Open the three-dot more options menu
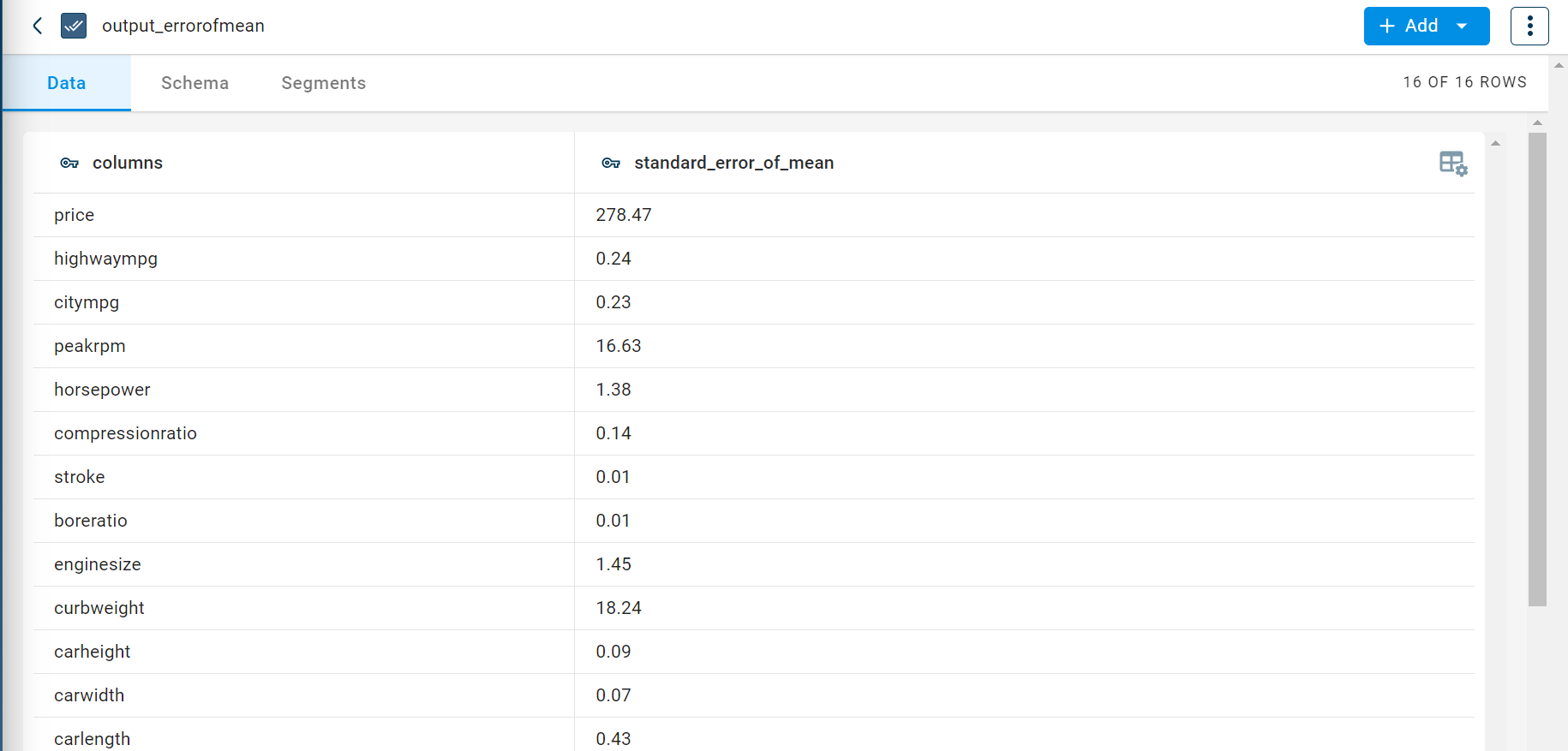 (x=1529, y=26)
